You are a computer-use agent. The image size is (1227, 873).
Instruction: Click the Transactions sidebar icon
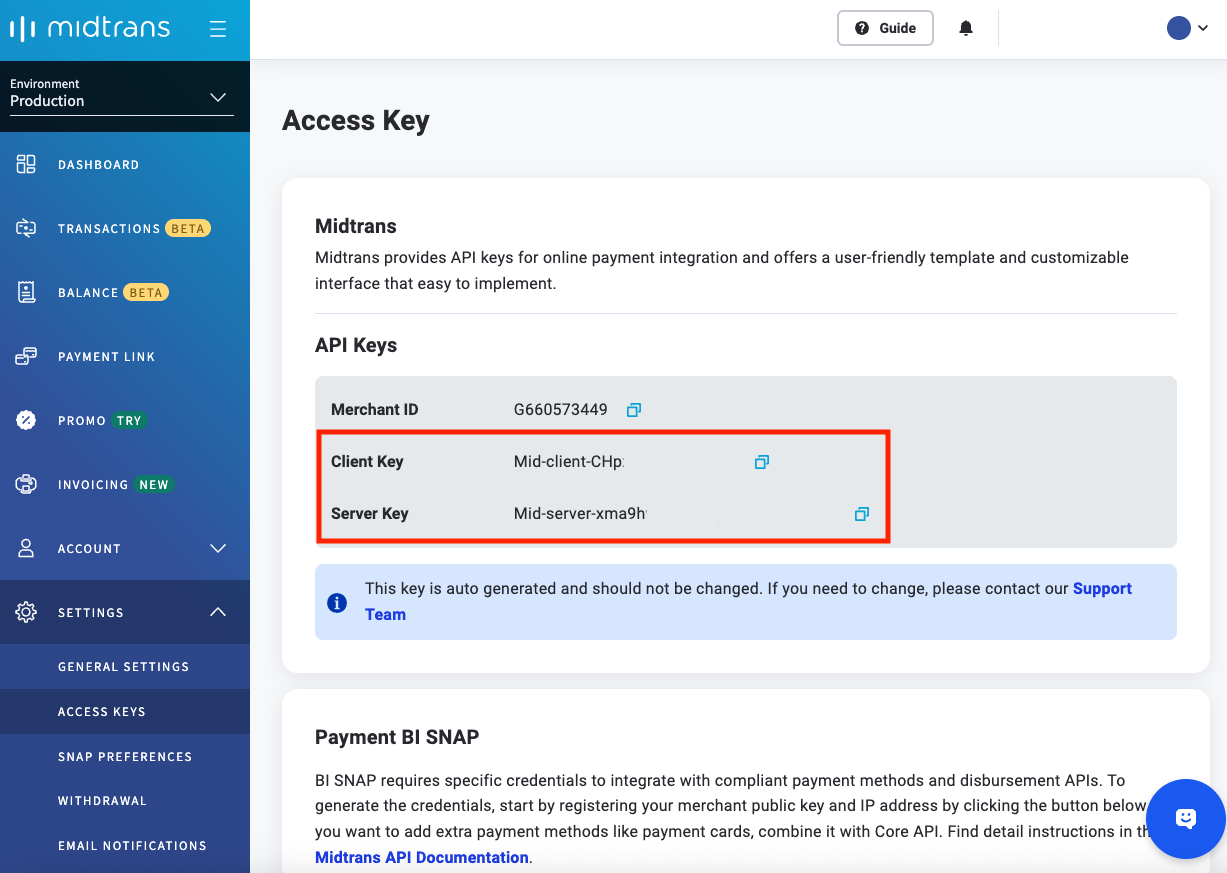(x=26, y=228)
